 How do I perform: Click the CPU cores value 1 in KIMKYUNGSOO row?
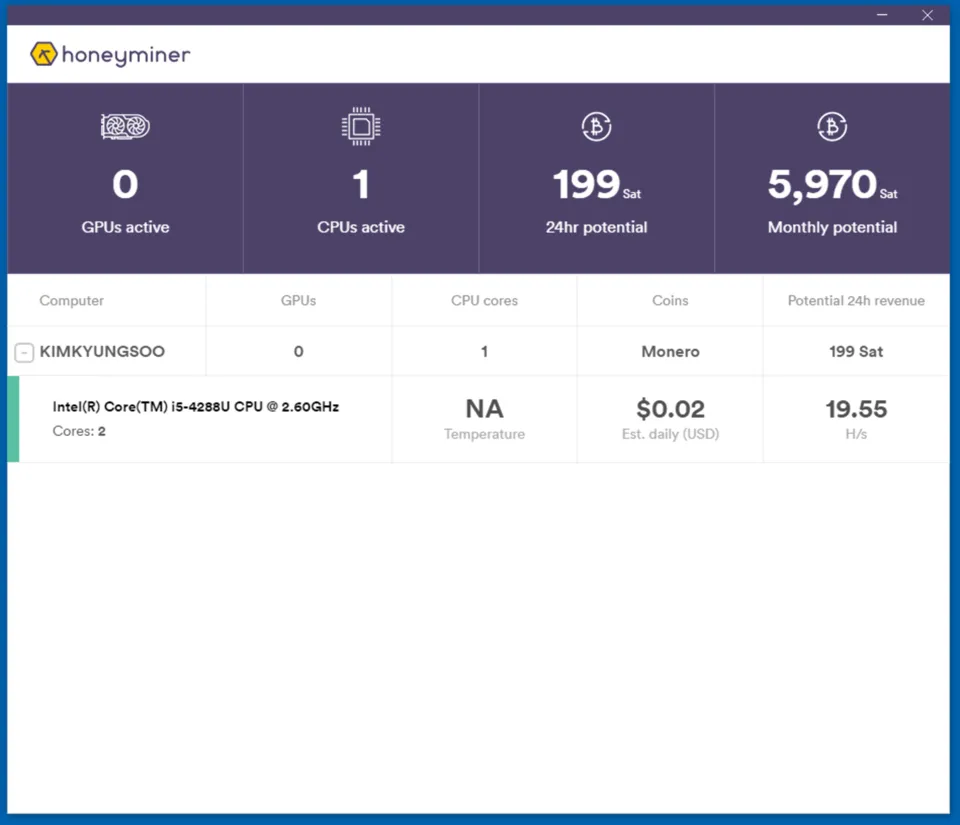484,351
